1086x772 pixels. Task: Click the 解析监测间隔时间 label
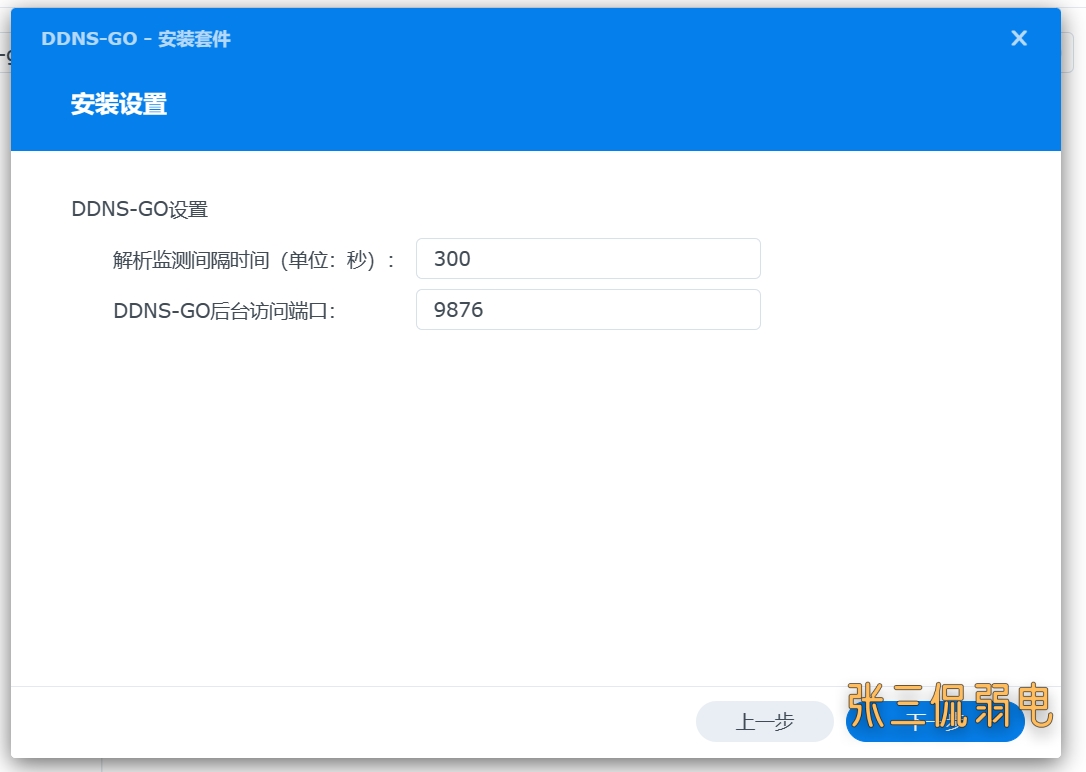[x=253, y=260]
